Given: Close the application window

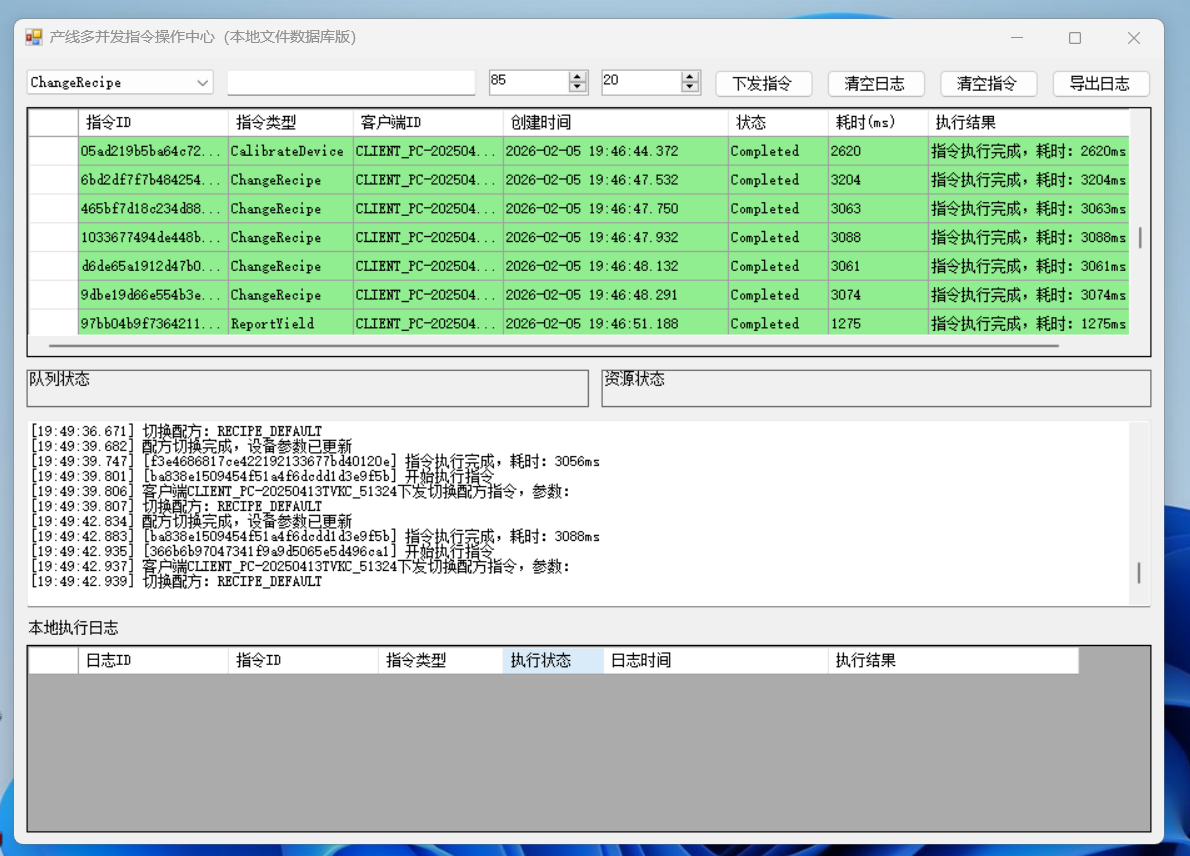Looking at the screenshot, I should pos(1134,37).
